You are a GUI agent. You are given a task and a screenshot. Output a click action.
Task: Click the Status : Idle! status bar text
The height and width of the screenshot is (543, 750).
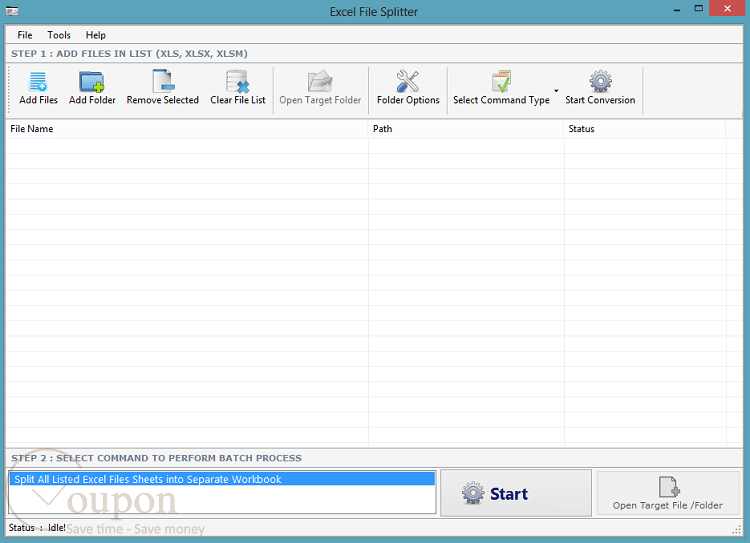(37, 527)
